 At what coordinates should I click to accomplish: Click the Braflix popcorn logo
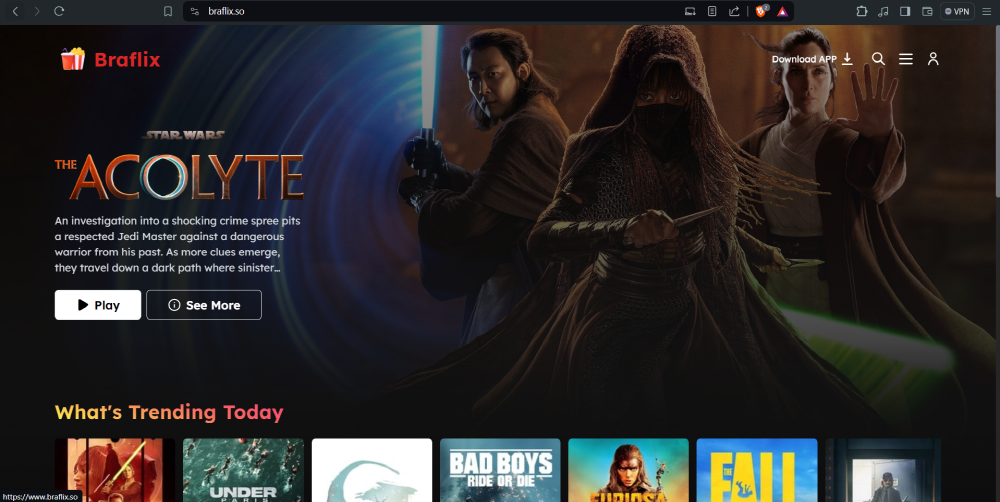coord(73,59)
